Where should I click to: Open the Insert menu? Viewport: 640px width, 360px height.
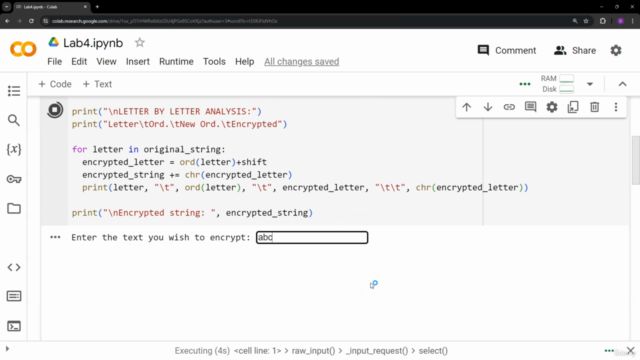point(138,62)
